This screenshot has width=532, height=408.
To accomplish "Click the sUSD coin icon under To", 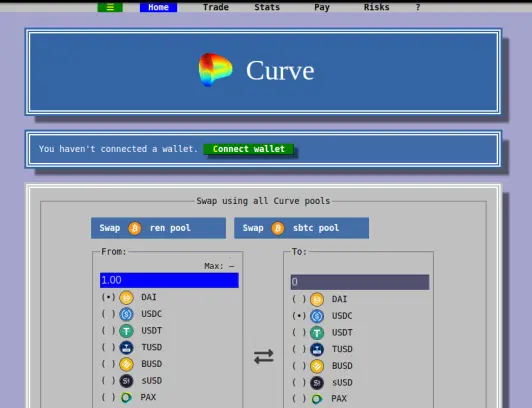I will point(317,383).
